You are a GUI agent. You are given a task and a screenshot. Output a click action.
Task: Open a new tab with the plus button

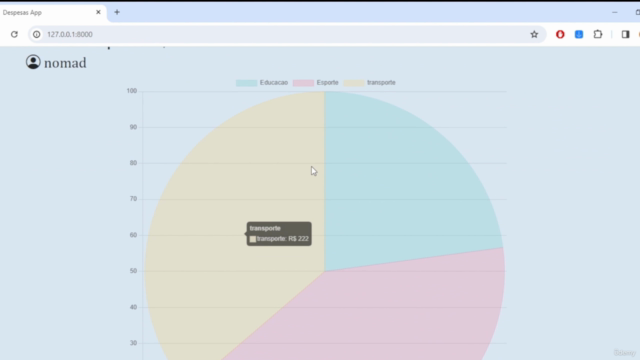point(117,12)
